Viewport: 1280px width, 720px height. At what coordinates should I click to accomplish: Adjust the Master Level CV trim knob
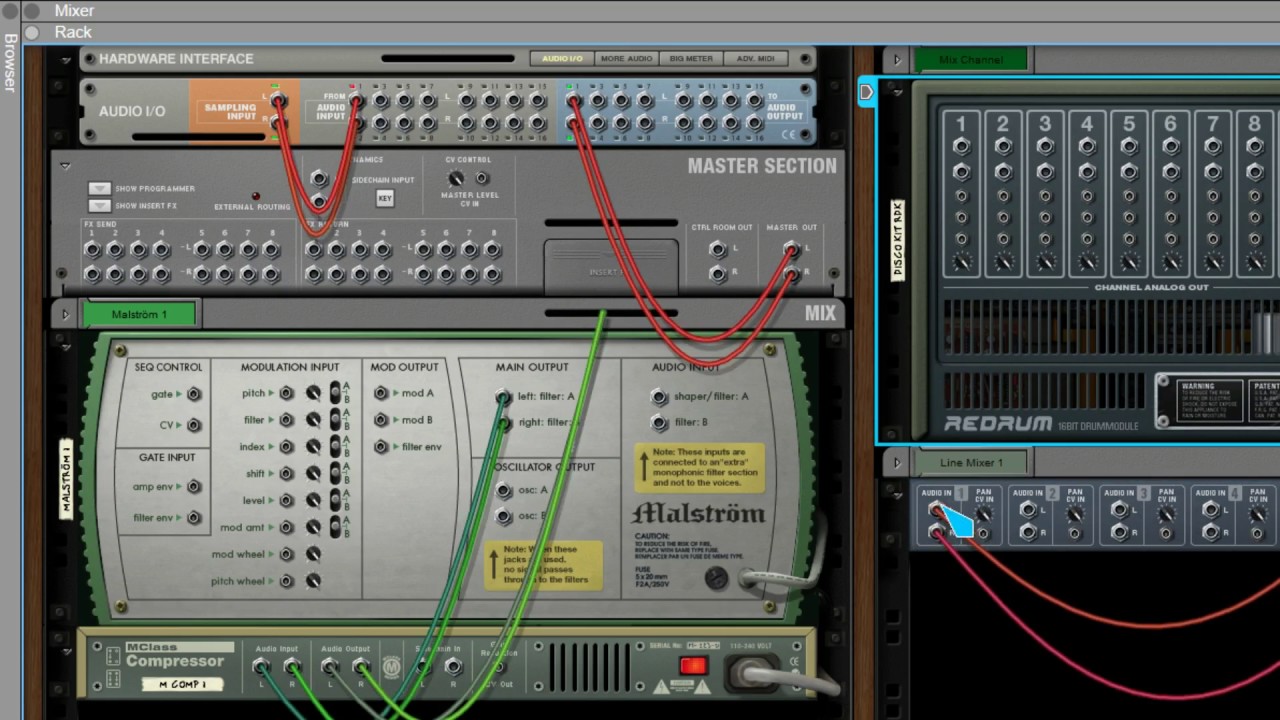pyautogui.click(x=458, y=179)
